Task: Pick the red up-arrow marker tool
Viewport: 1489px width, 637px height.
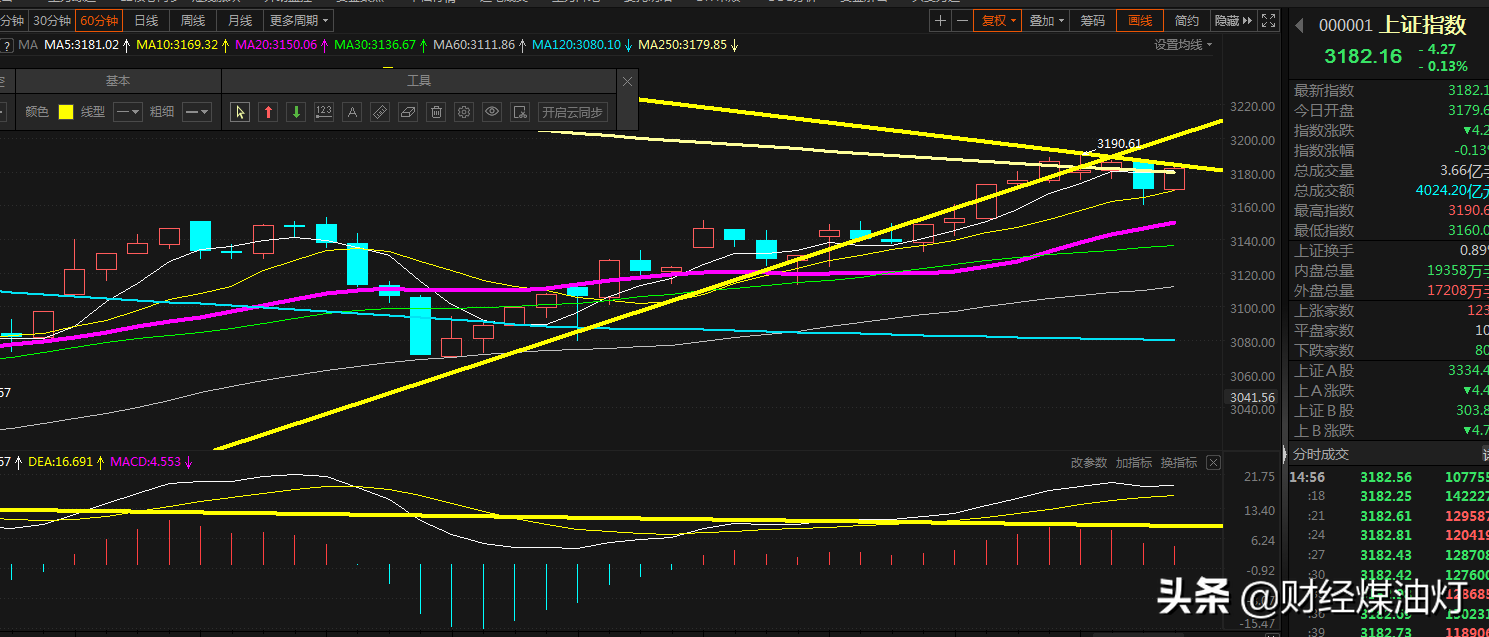Action: click(x=268, y=112)
